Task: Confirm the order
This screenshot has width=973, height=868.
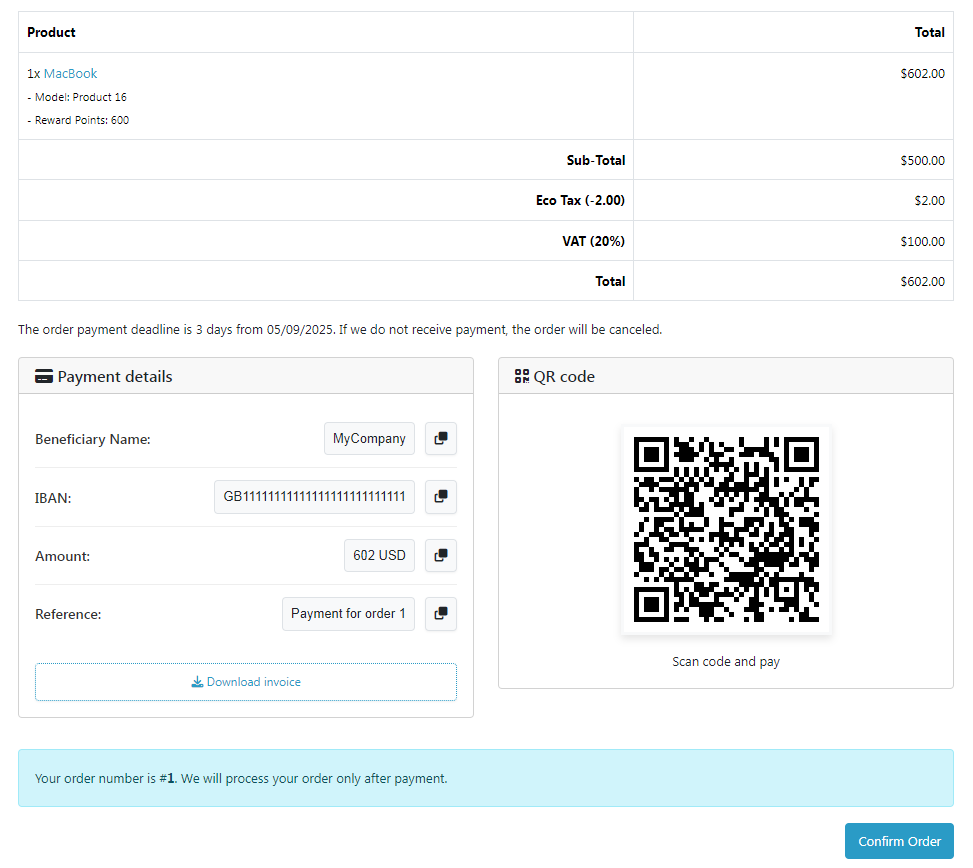Action: (x=899, y=841)
